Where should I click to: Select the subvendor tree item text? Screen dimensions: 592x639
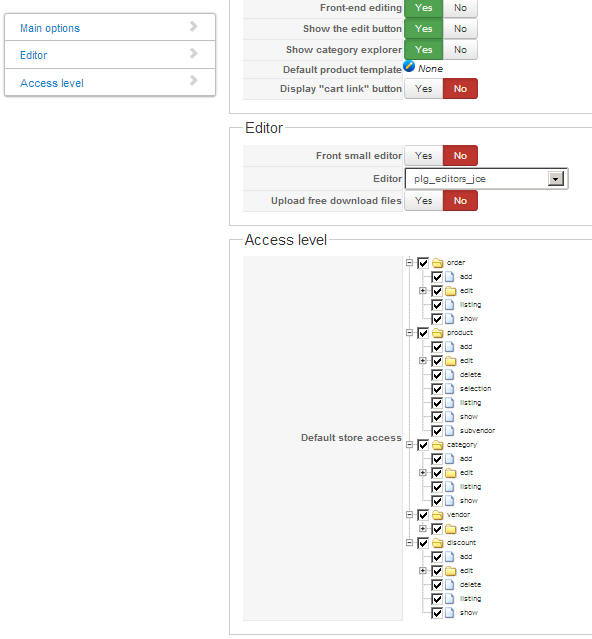point(478,431)
